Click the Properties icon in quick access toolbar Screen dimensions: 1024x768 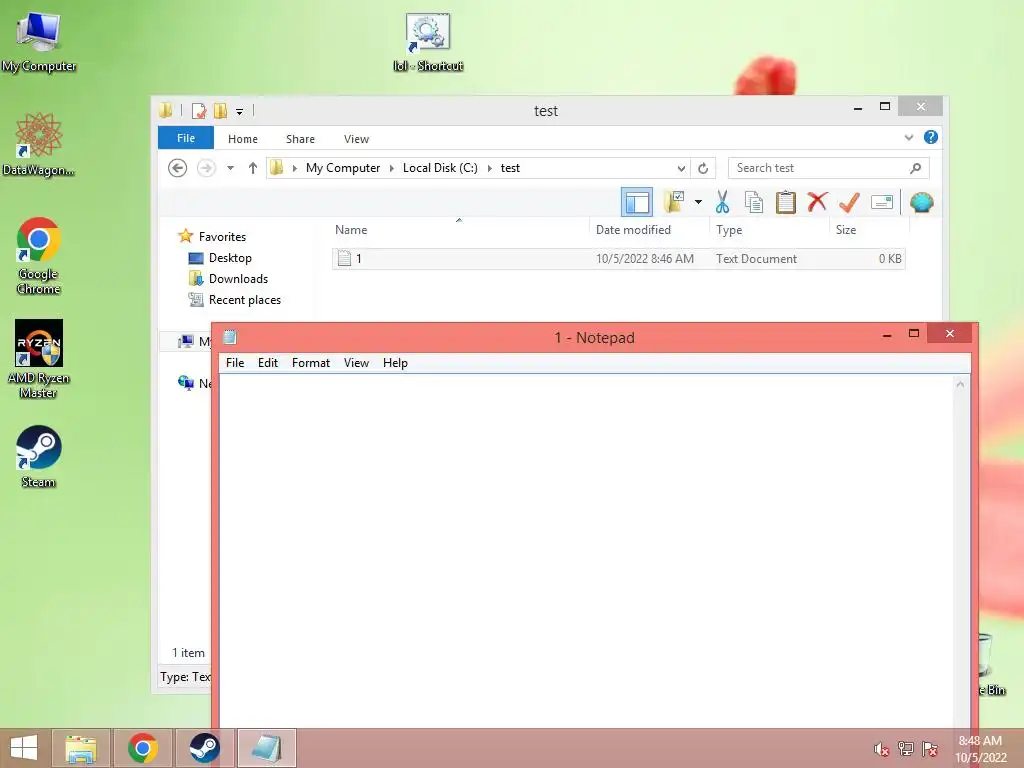click(199, 111)
